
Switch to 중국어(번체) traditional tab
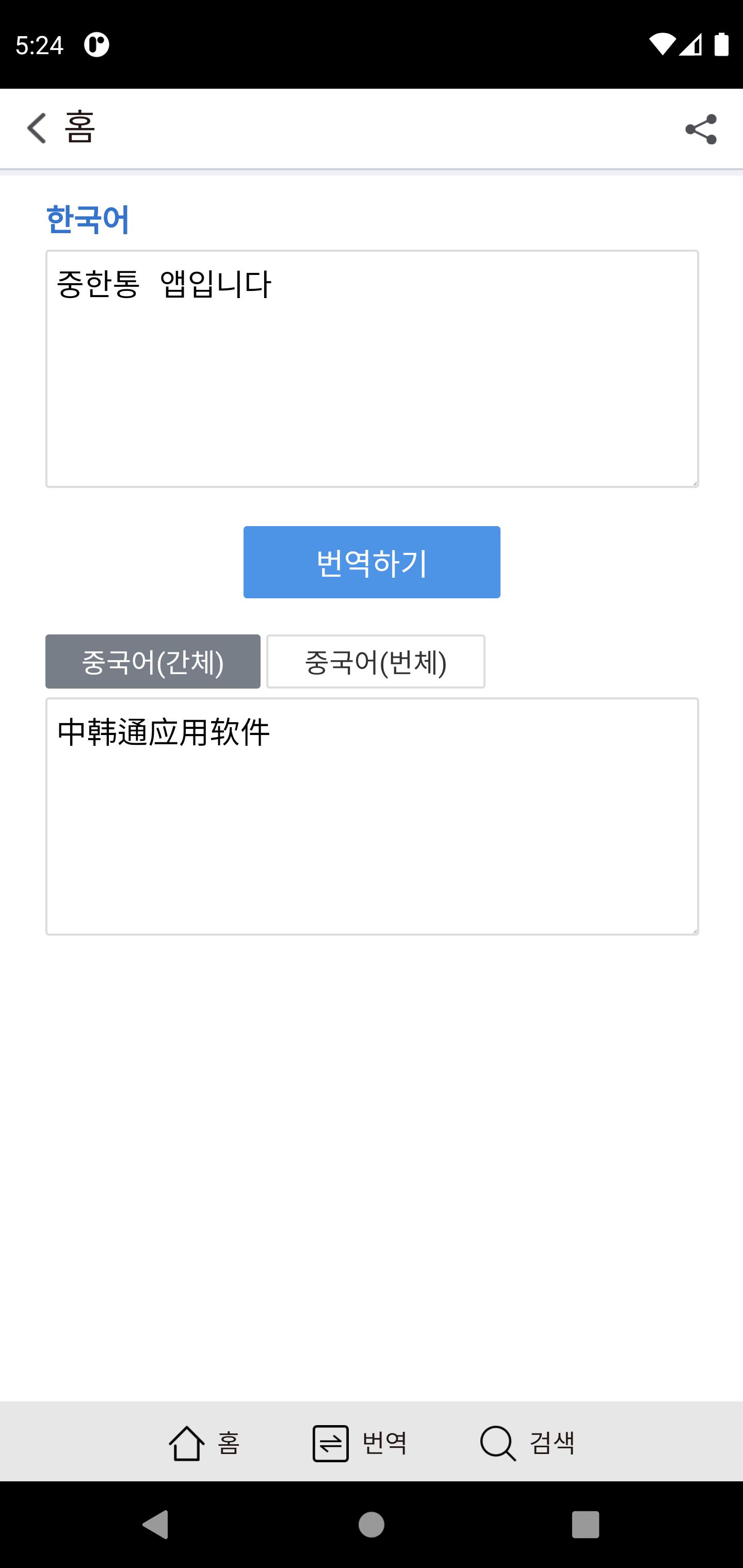[376, 662]
